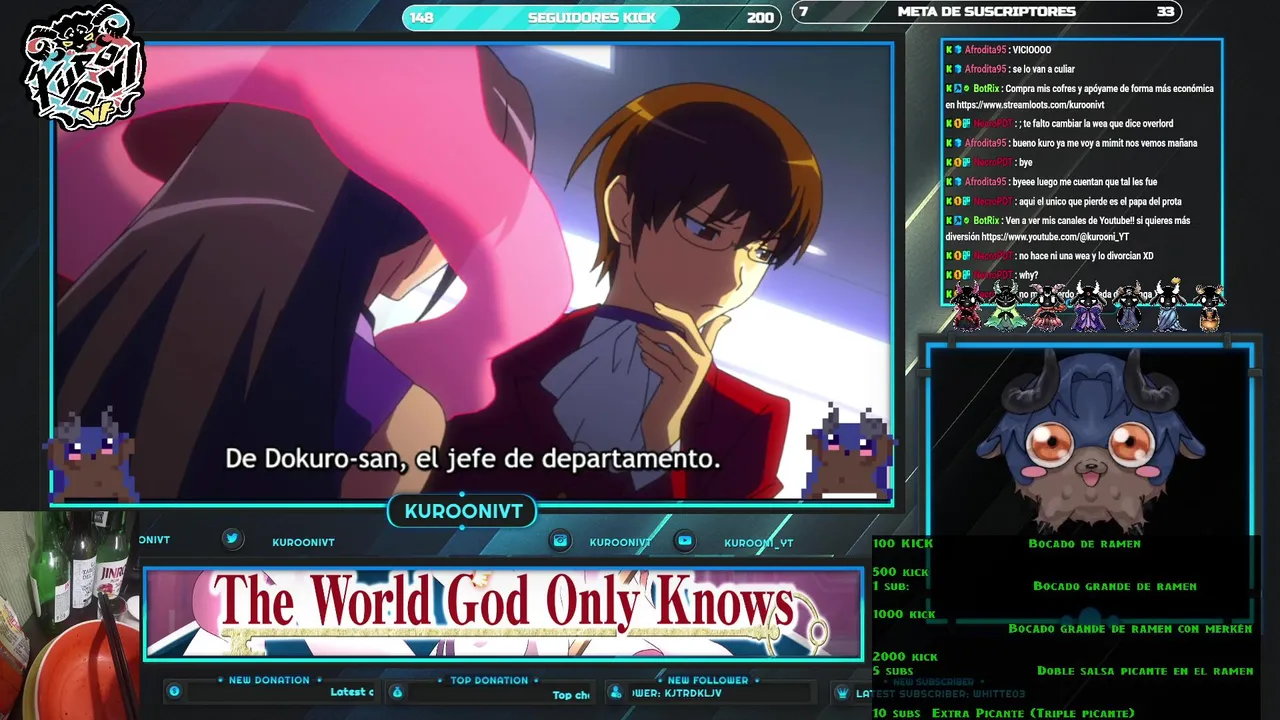Click the Seguidores Kick progress bar
The height and width of the screenshot is (720, 1280).
(x=591, y=17)
